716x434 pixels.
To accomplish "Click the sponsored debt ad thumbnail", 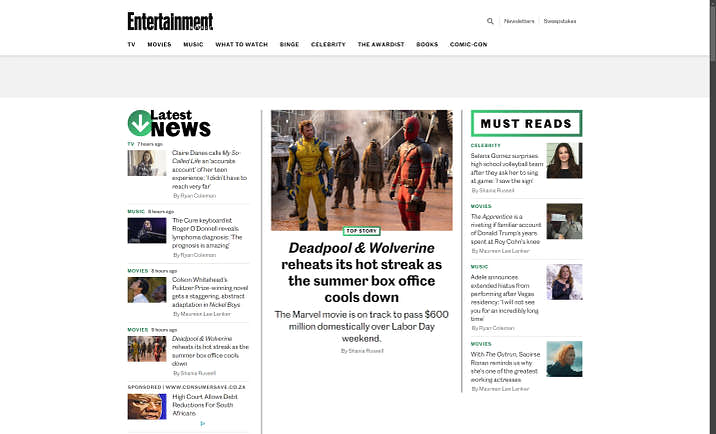I will (x=147, y=407).
